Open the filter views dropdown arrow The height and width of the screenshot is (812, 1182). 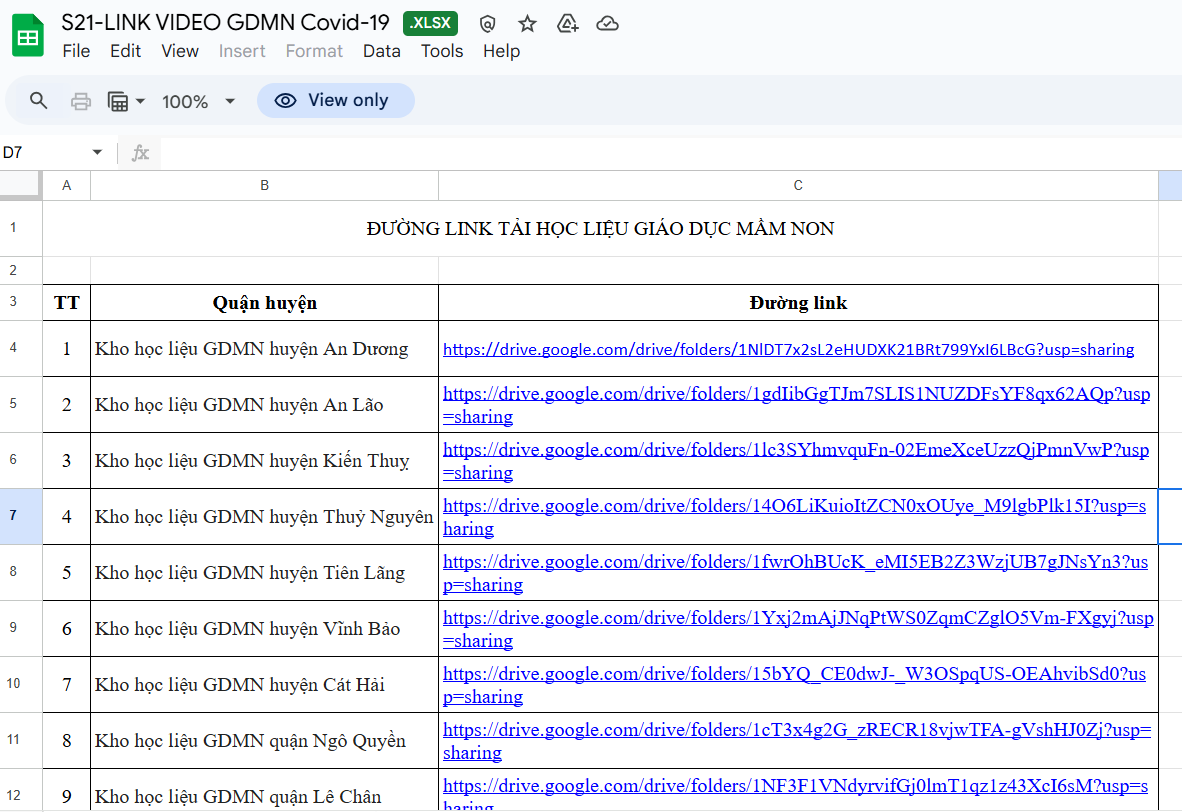140,101
